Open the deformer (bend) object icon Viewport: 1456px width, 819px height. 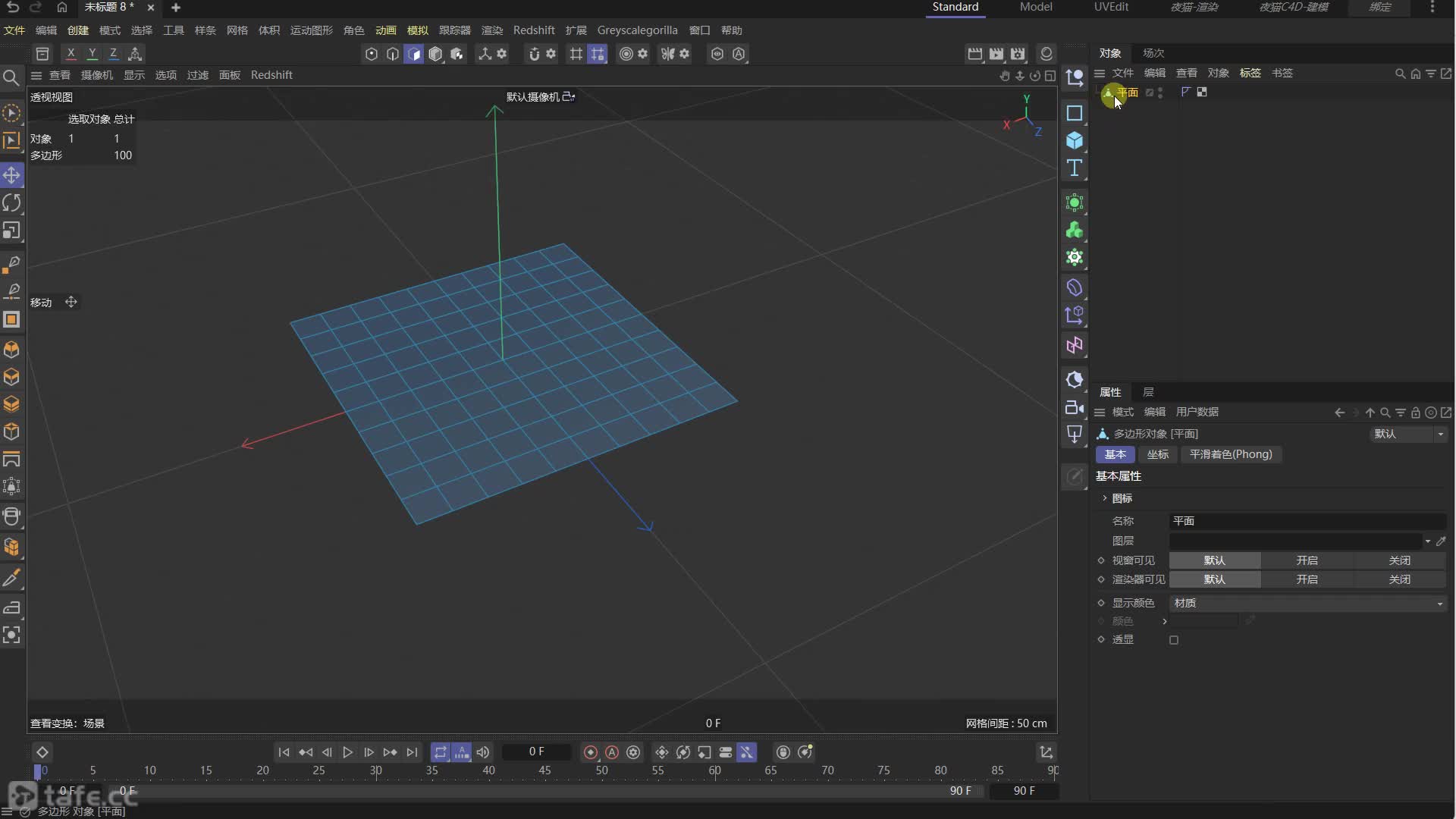coord(1075,287)
